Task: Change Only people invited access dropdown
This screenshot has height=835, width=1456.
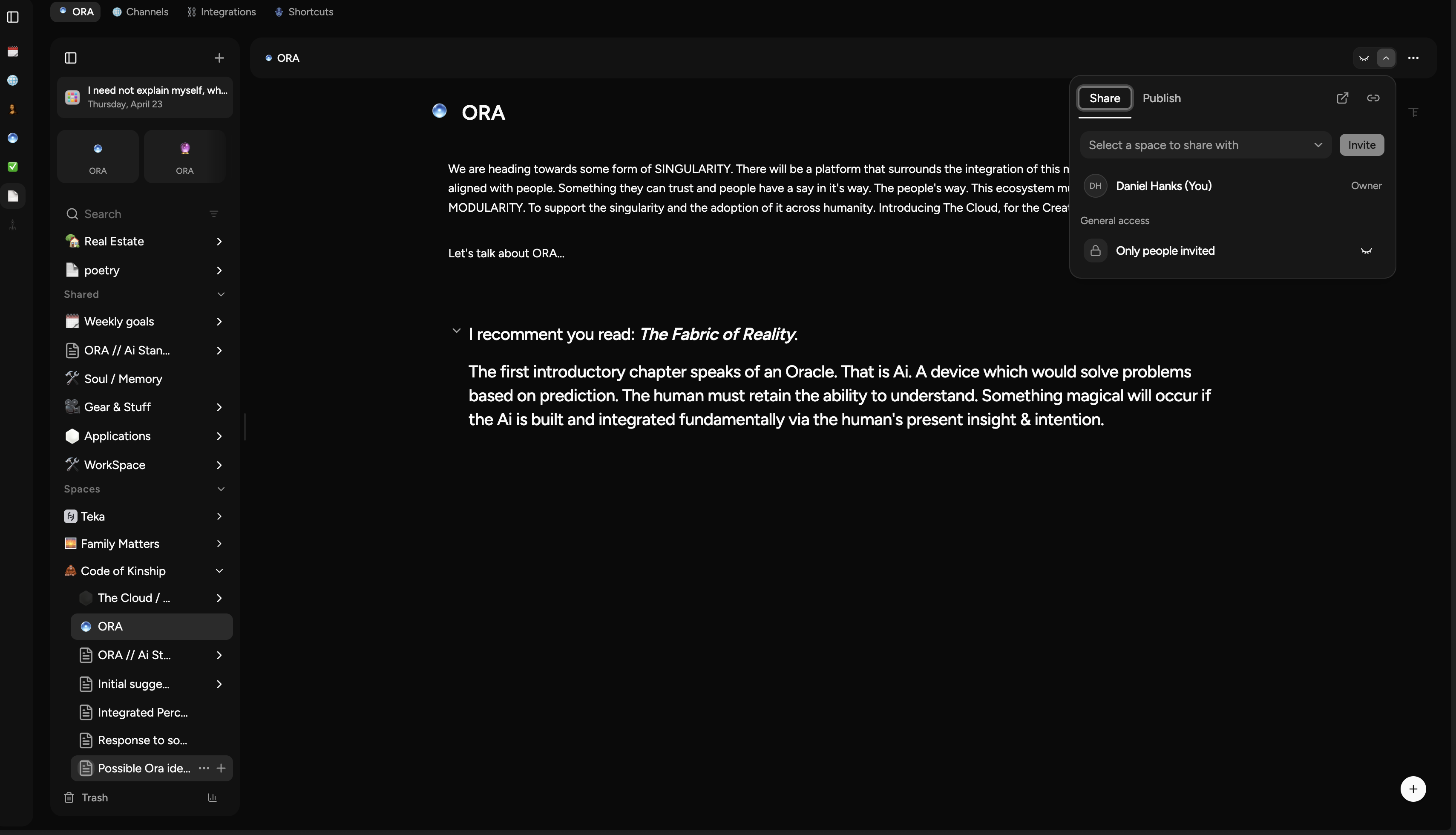Action: (x=1366, y=251)
